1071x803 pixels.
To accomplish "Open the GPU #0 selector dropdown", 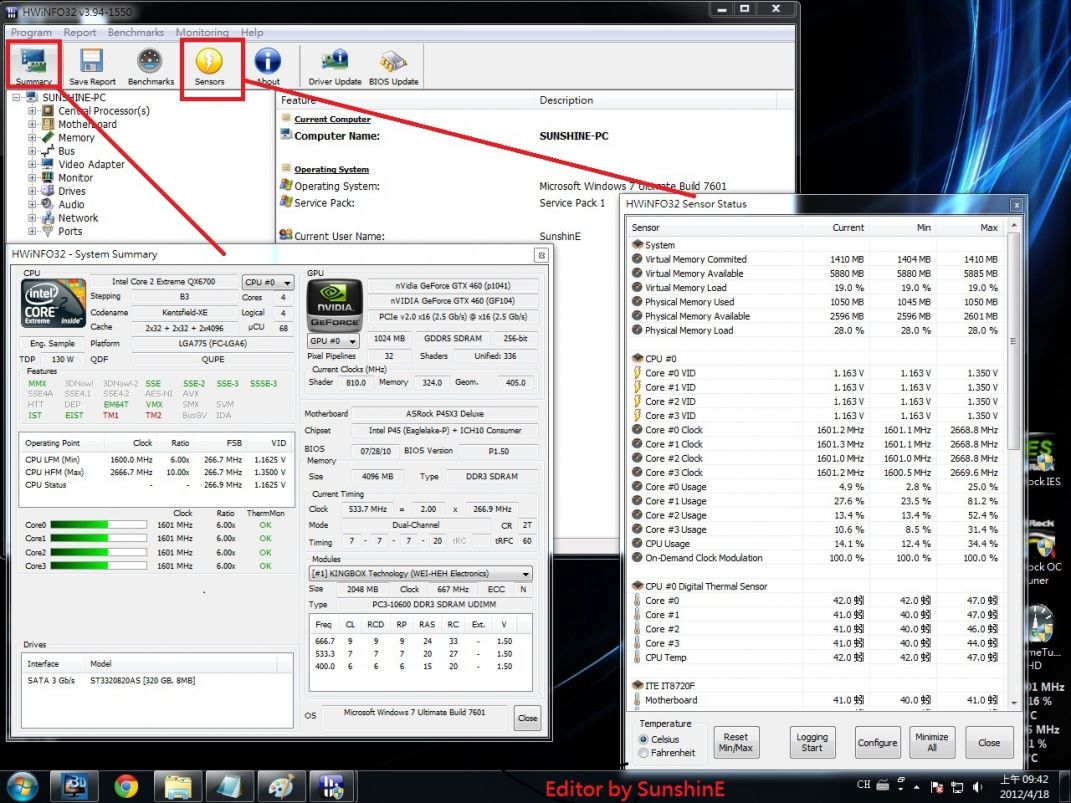I will coord(333,340).
